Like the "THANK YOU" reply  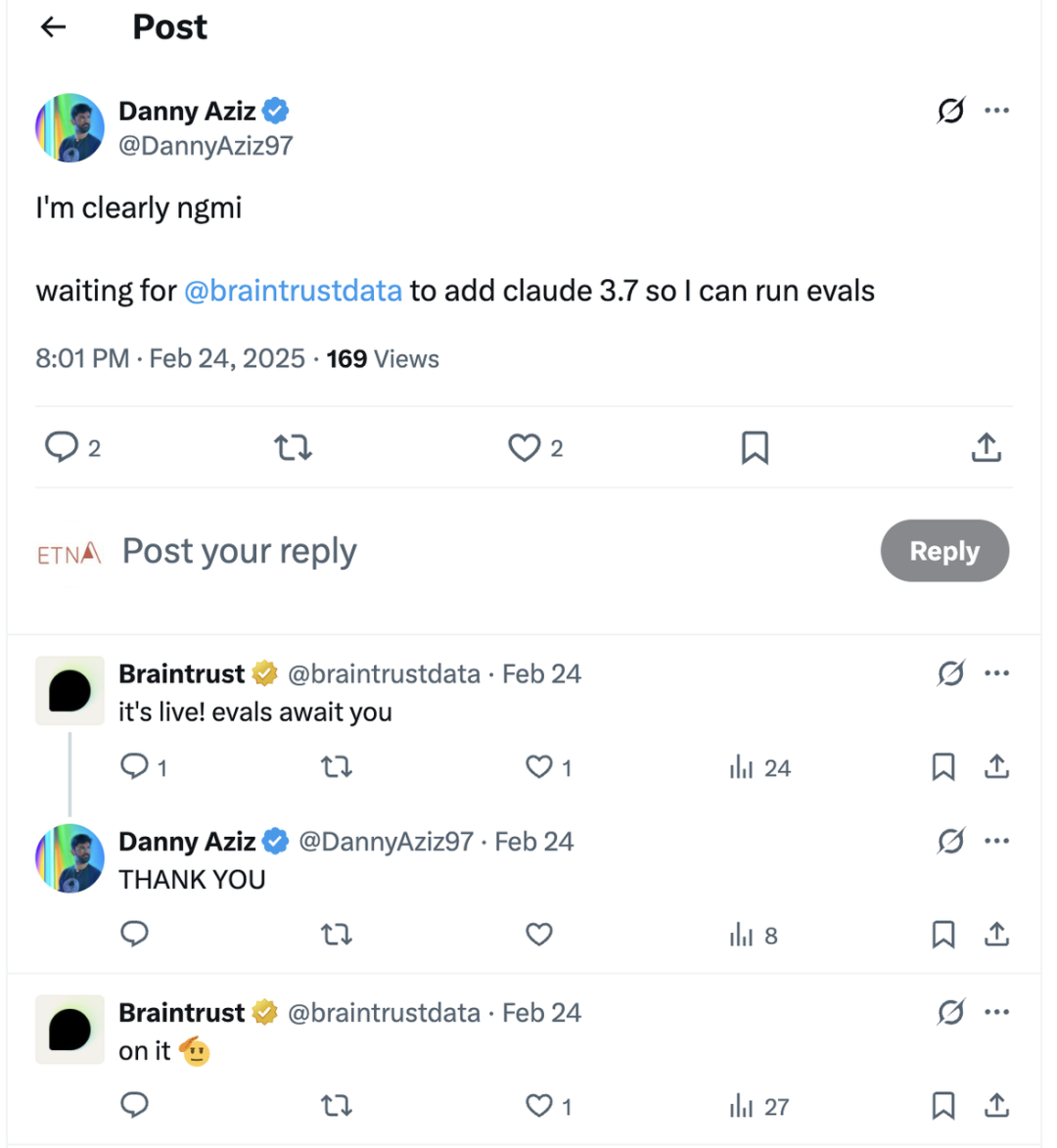tap(539, 935)
